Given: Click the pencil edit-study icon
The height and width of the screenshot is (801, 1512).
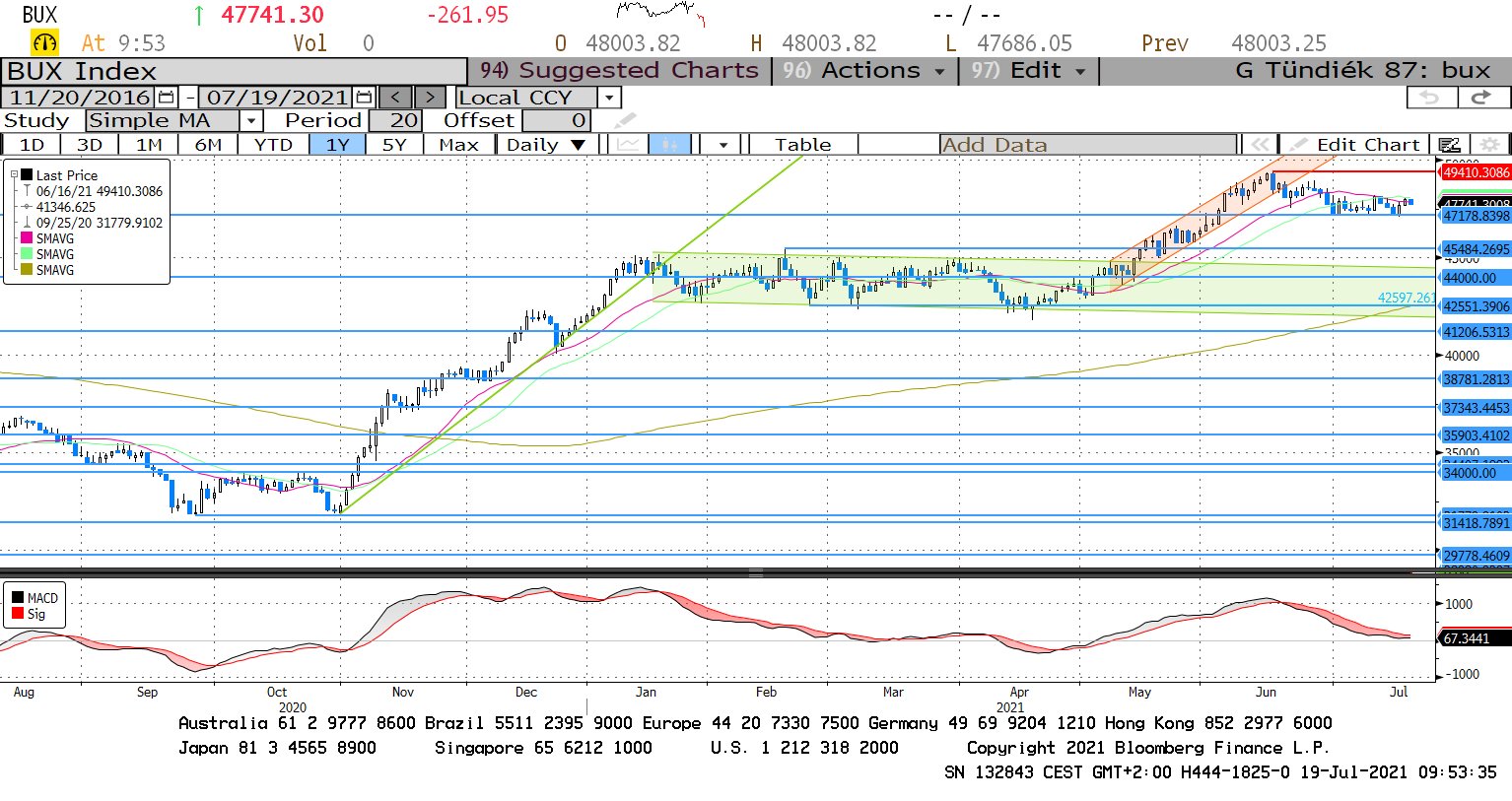Looking at the screenshot, I should click(625, 120).
